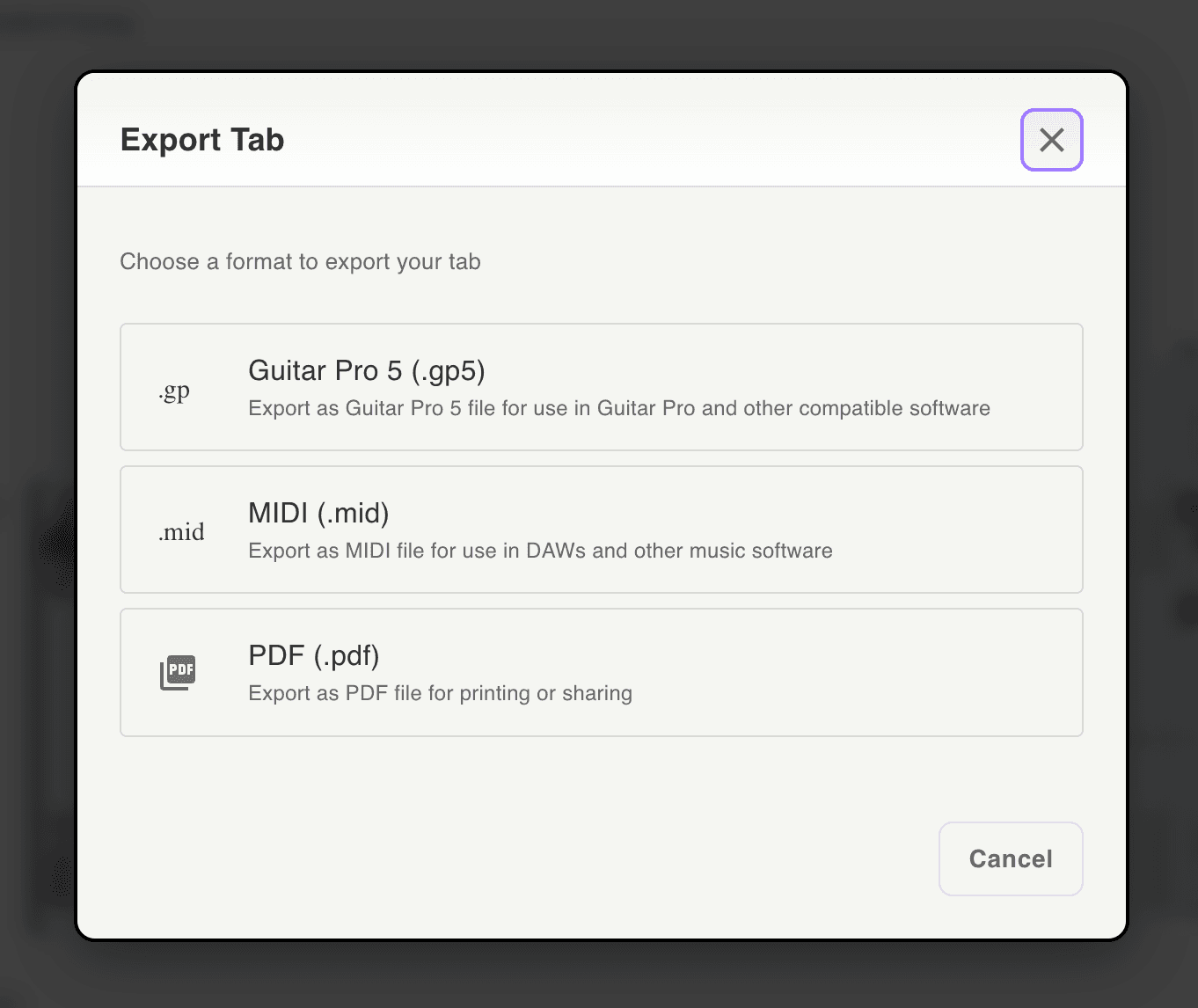This screenshot has height=1008, width=1198.
Task: Click the .mid file format icon
Action: coord(182,530)
